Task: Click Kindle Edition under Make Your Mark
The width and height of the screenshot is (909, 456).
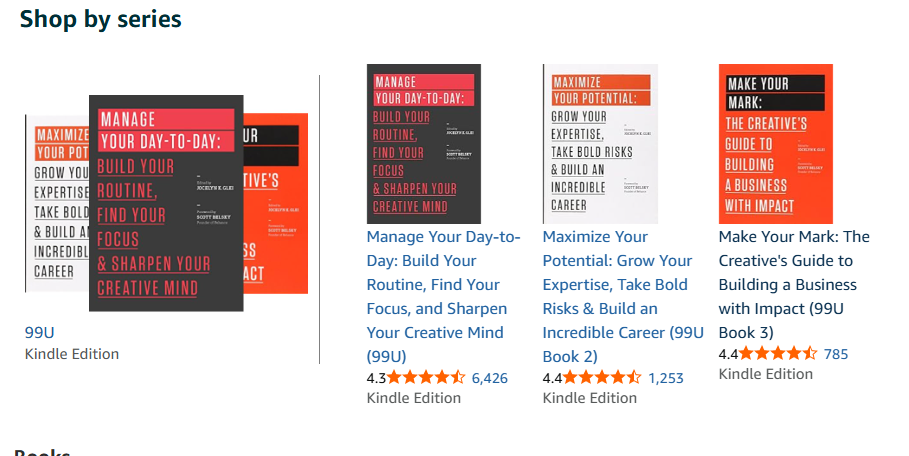Action: pos(766,374)
